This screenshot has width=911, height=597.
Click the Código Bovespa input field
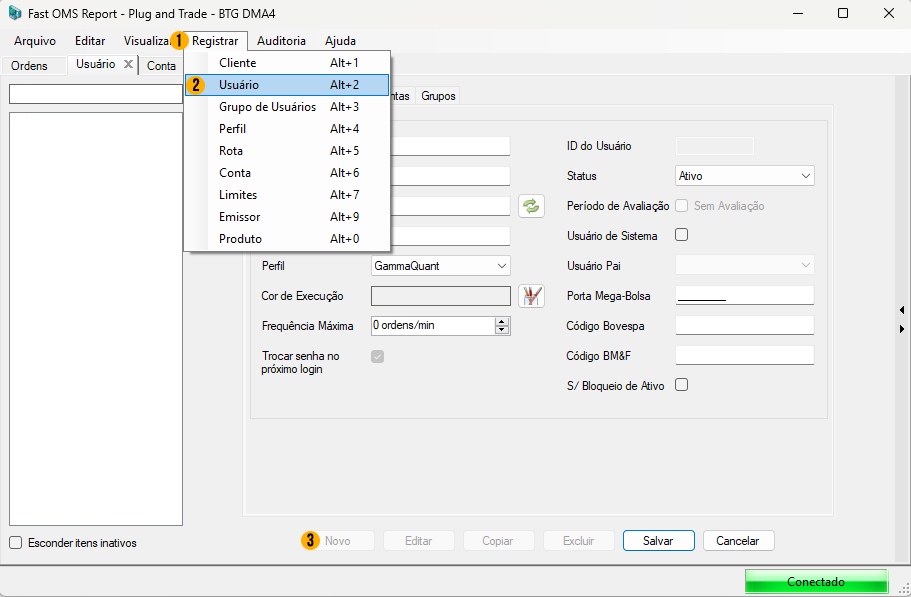pos(744,325)
